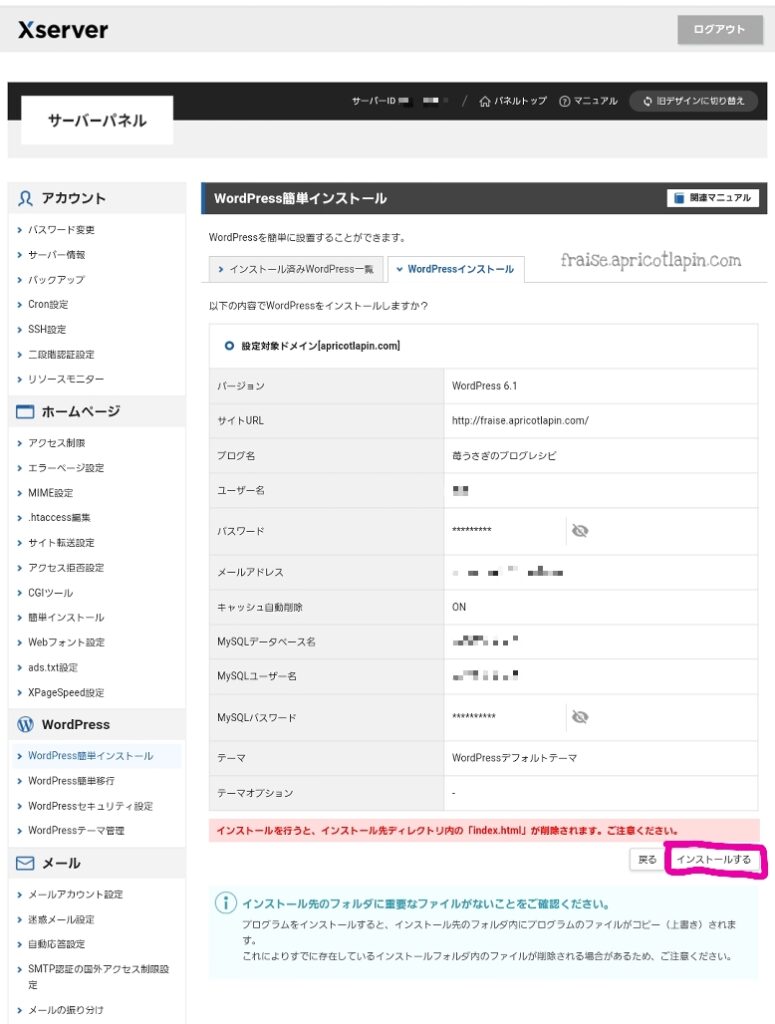
Task: Click the サーバーパネル title tab
Action: (x=97, y=120)
